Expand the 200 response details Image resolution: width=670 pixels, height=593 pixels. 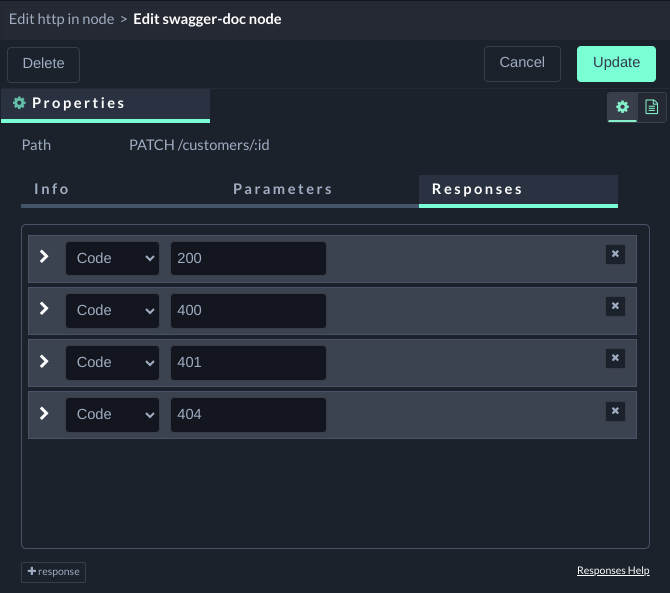[44, 257]
